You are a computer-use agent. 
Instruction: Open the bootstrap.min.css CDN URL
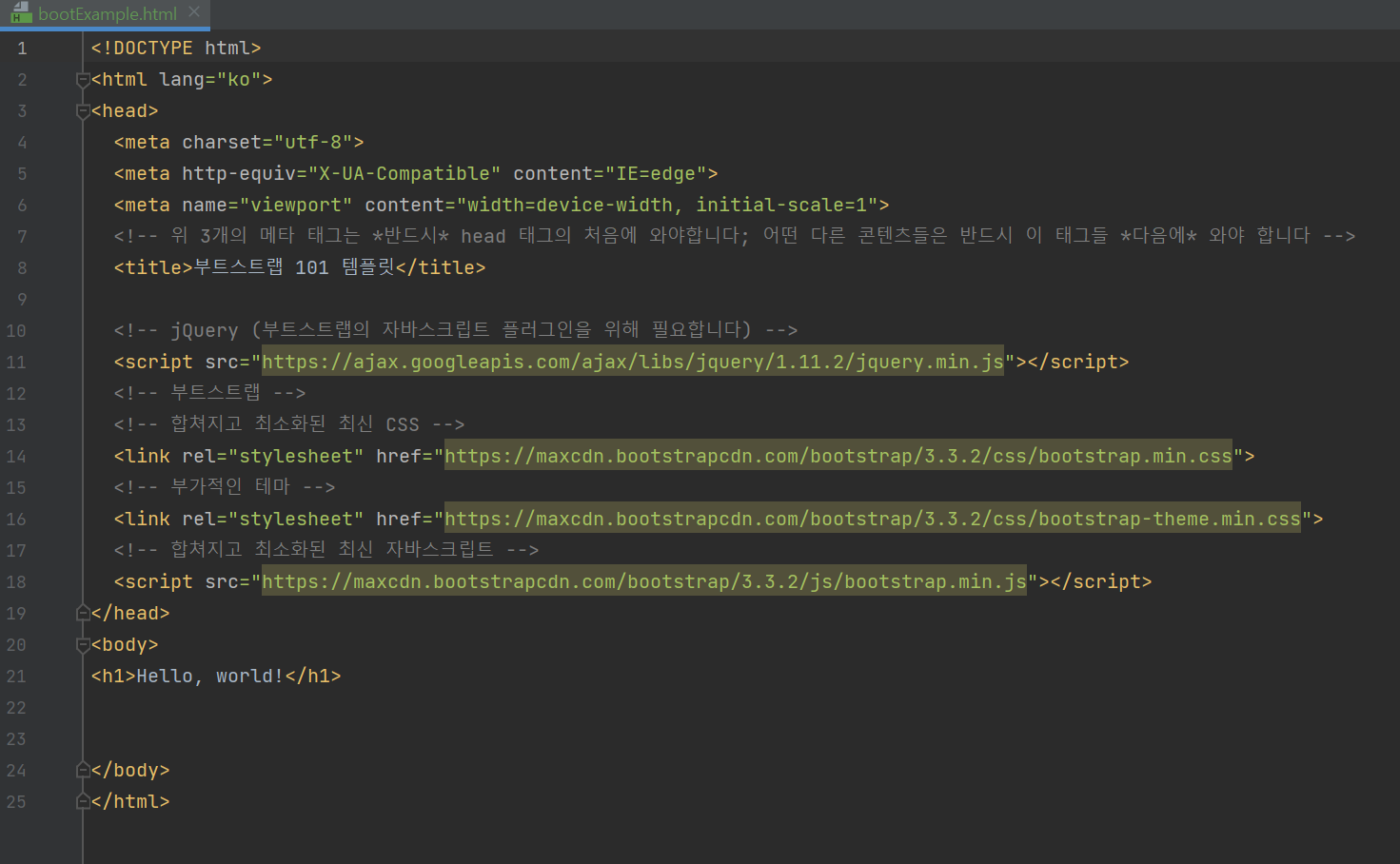(838, 456)
